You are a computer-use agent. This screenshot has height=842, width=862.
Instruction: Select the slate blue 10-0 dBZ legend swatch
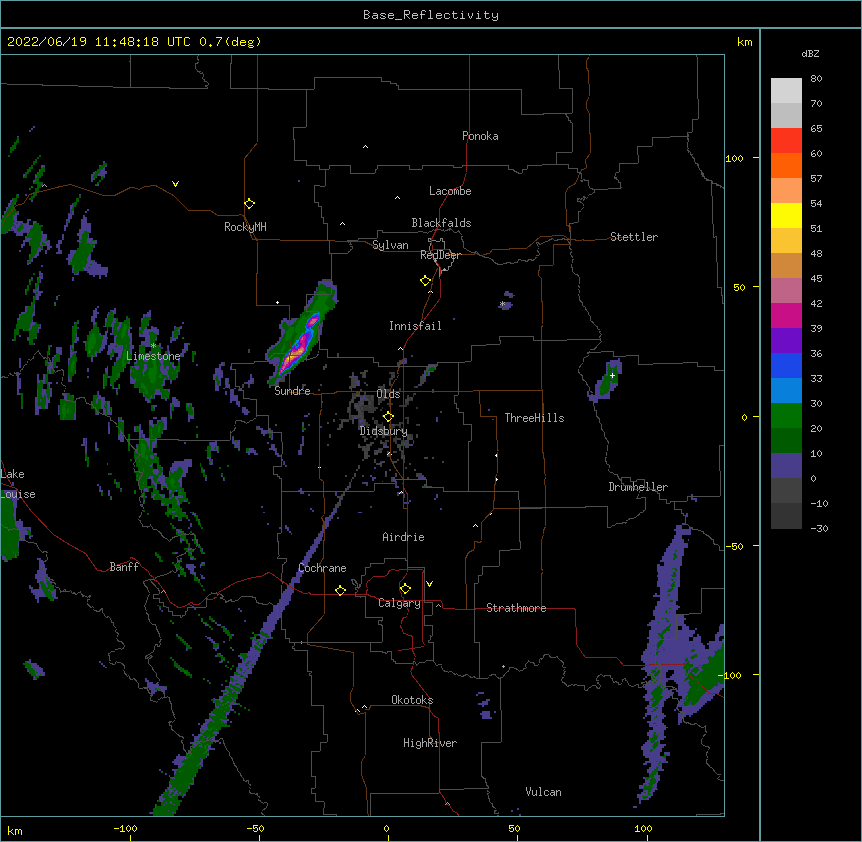[x=786, y=466]
